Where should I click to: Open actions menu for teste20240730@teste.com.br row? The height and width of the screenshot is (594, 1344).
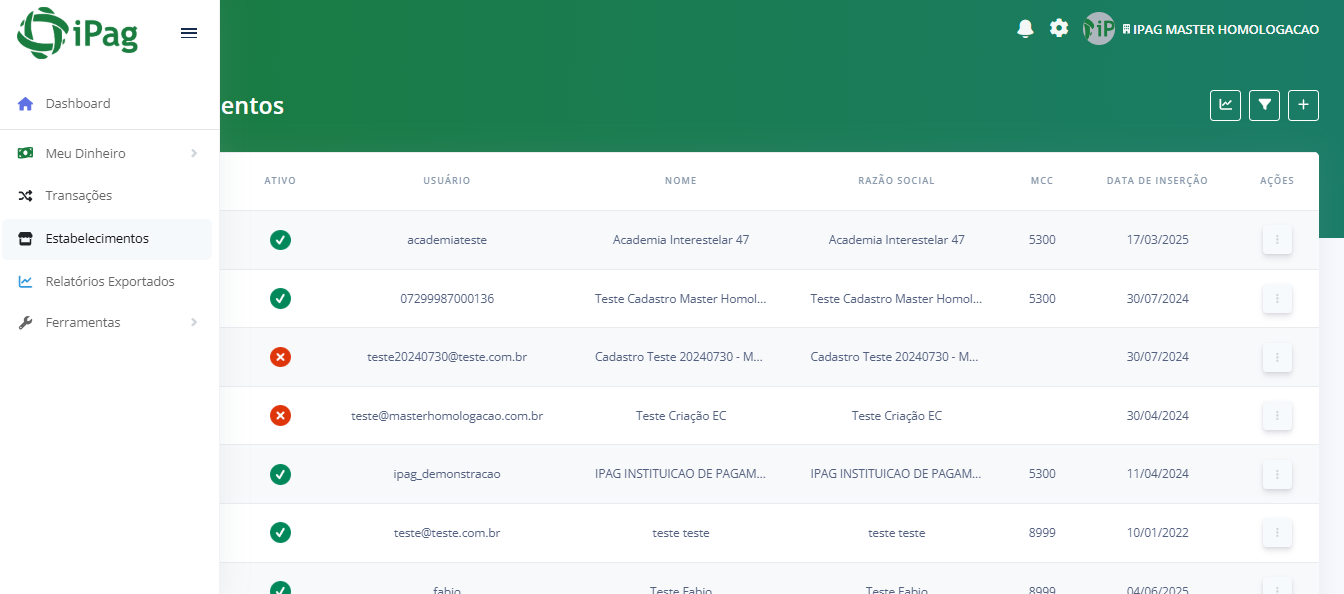click(x=1277, y=357)
